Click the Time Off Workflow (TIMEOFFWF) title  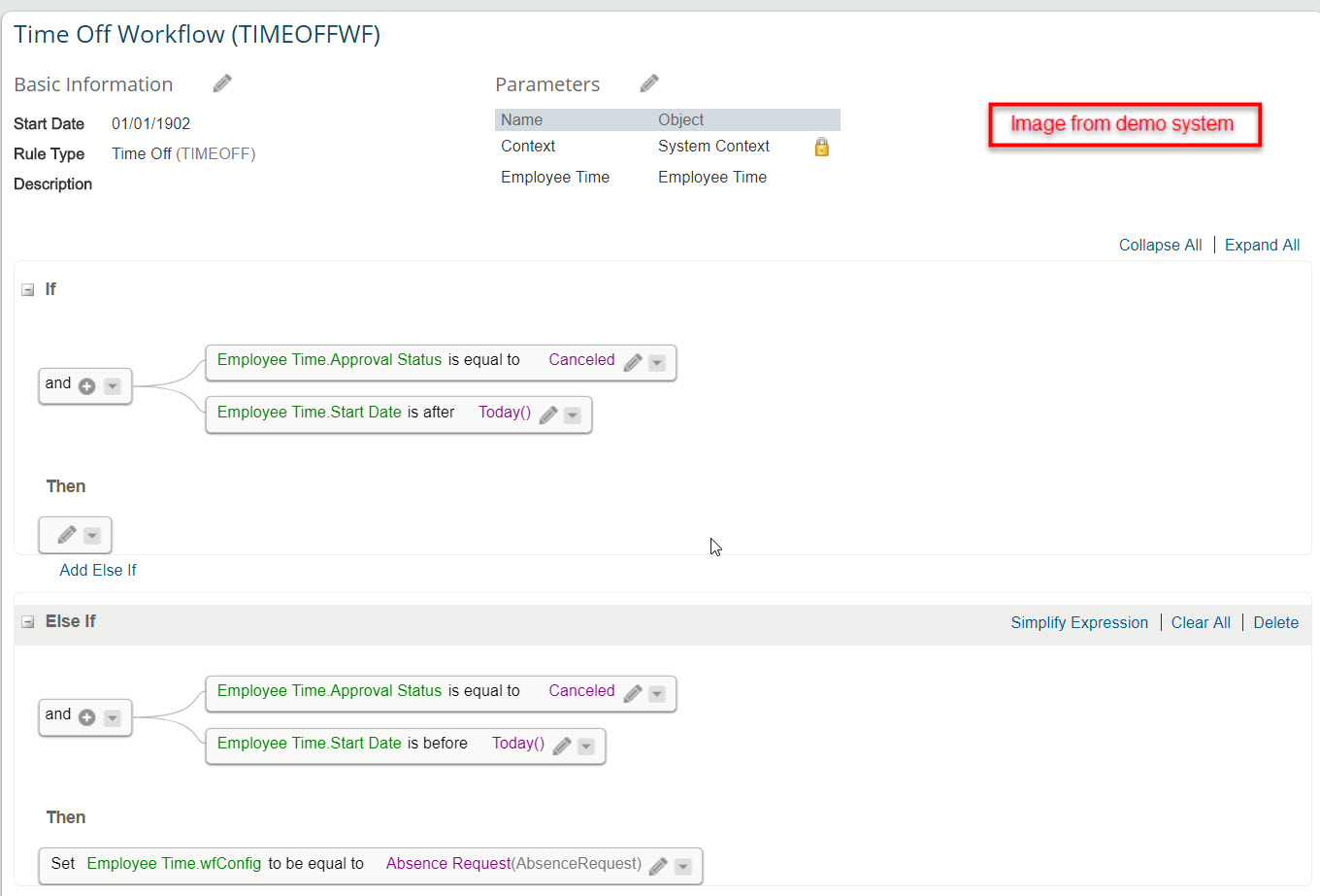[197, 34]
